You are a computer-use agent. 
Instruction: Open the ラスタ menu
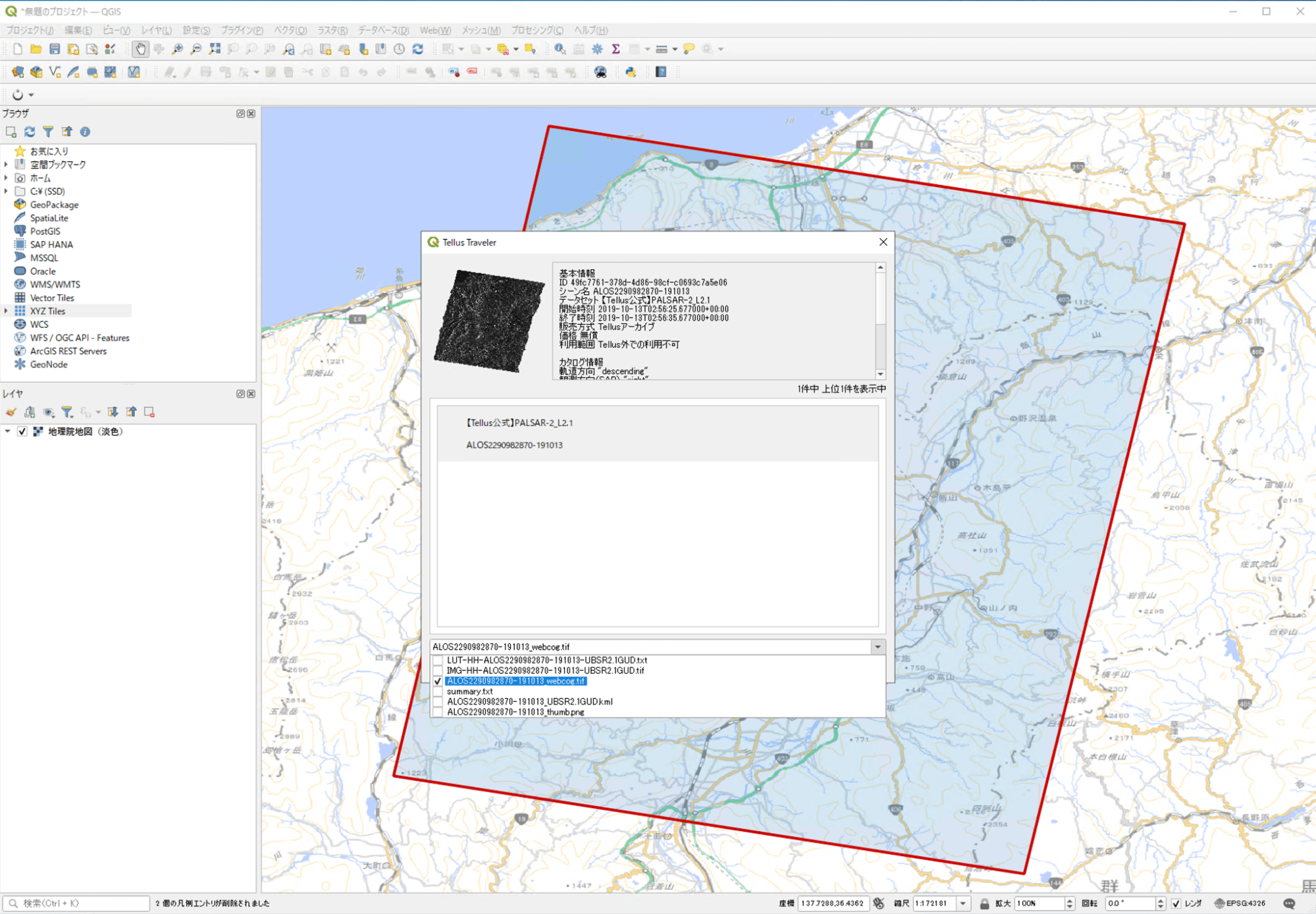click(x=332, y=30)
